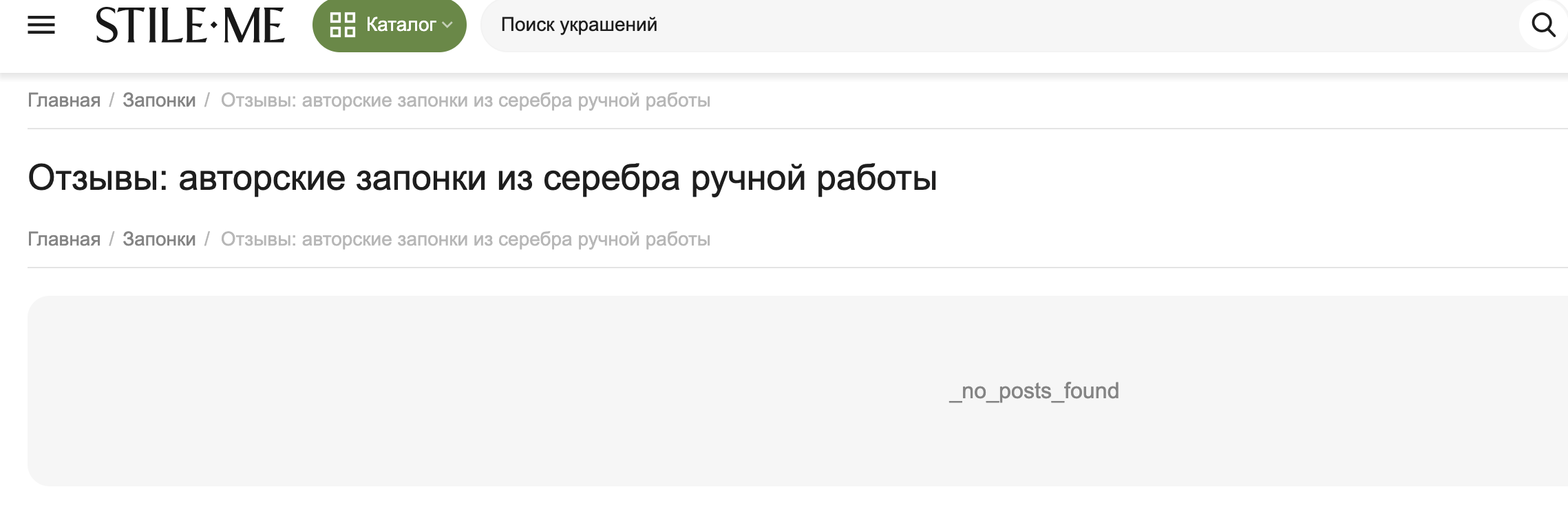This screenshot has width=1568, height=520.
Task: Click the _no_posts_found placeholder text
Action: click(1034, 391)
